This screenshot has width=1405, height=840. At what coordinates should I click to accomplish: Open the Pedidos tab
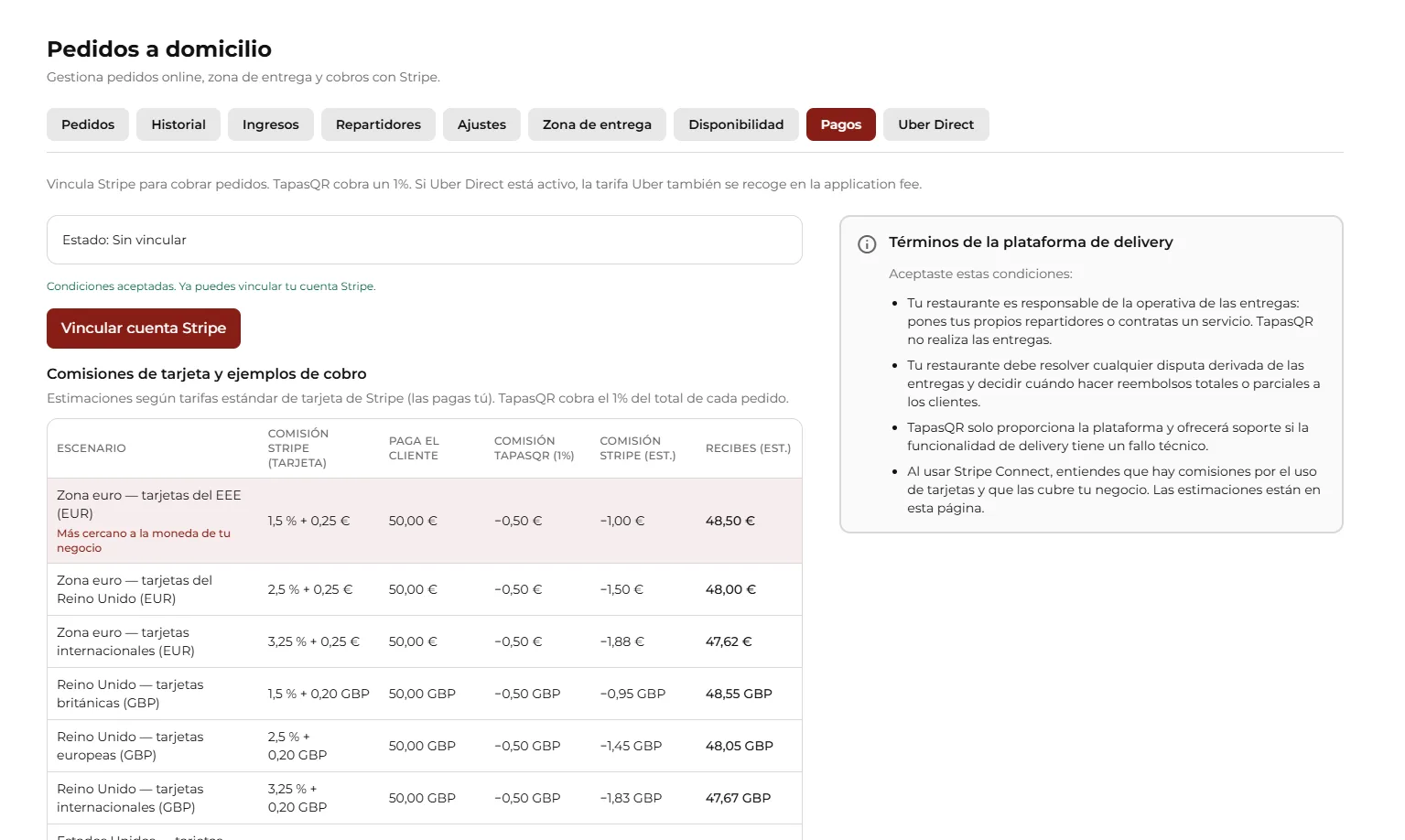click(88, 124)
